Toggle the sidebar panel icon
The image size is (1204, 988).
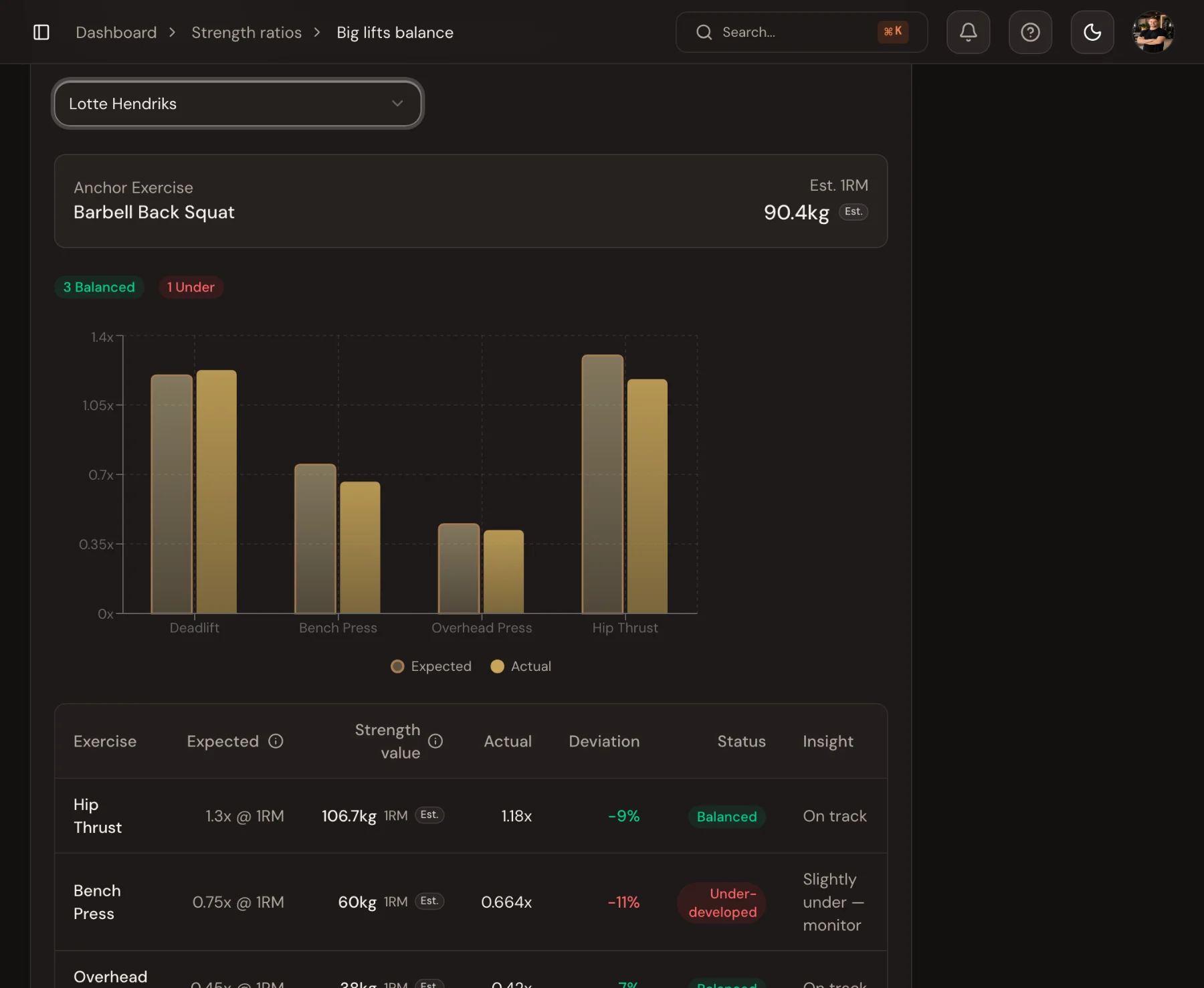(41, 32)
